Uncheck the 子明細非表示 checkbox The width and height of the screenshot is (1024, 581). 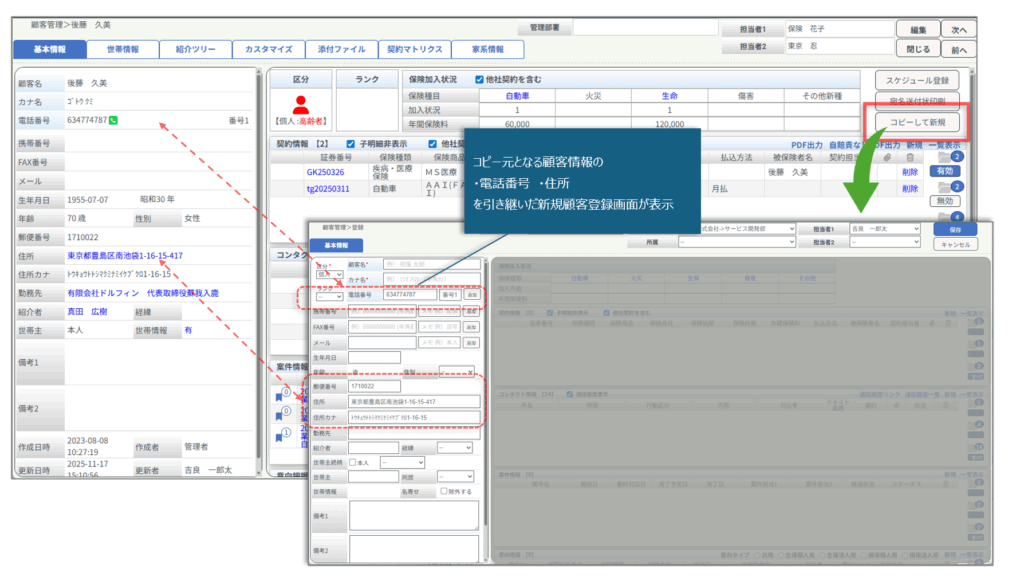click(x=350, y=144)
